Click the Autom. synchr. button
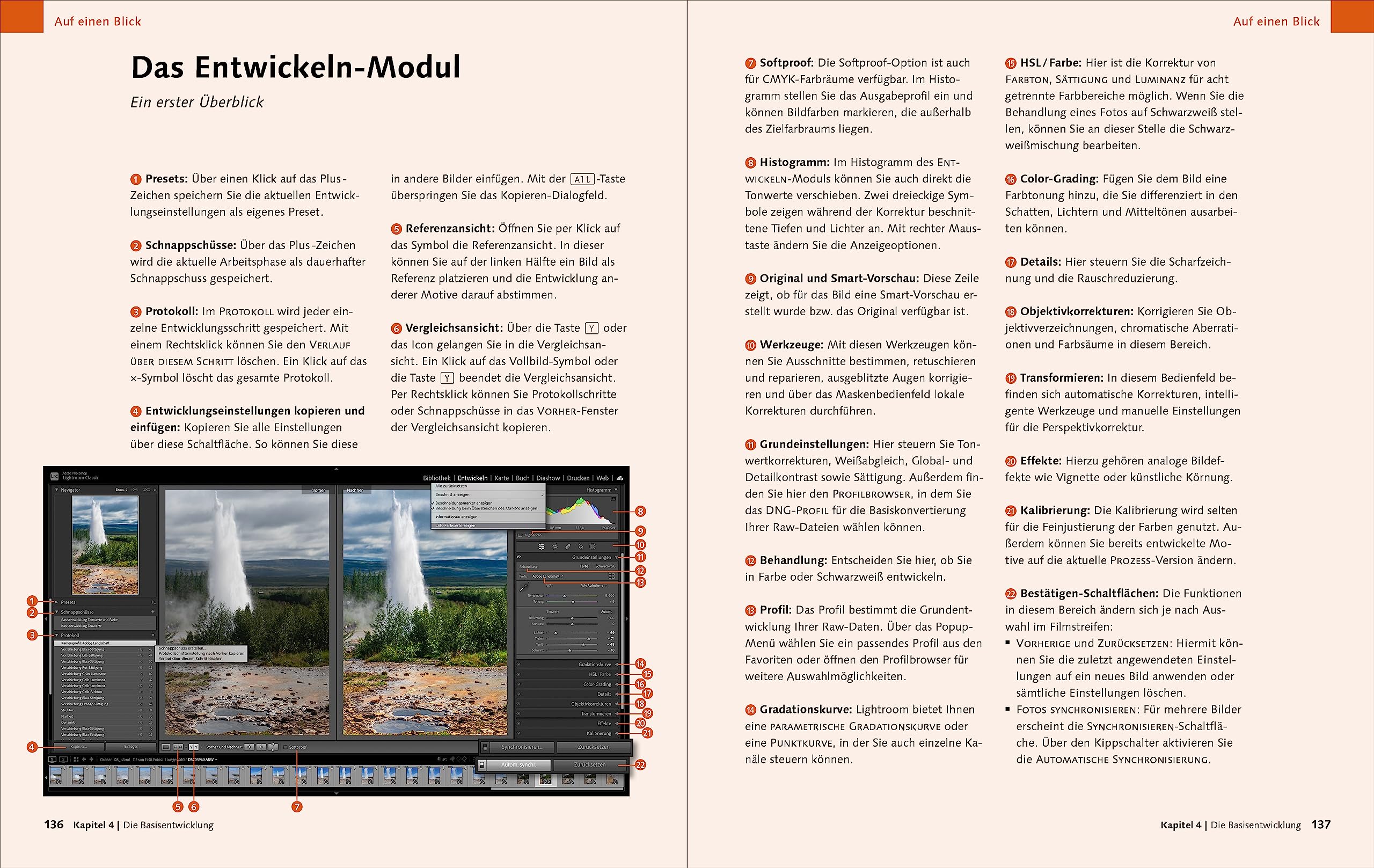 (518, 765)
